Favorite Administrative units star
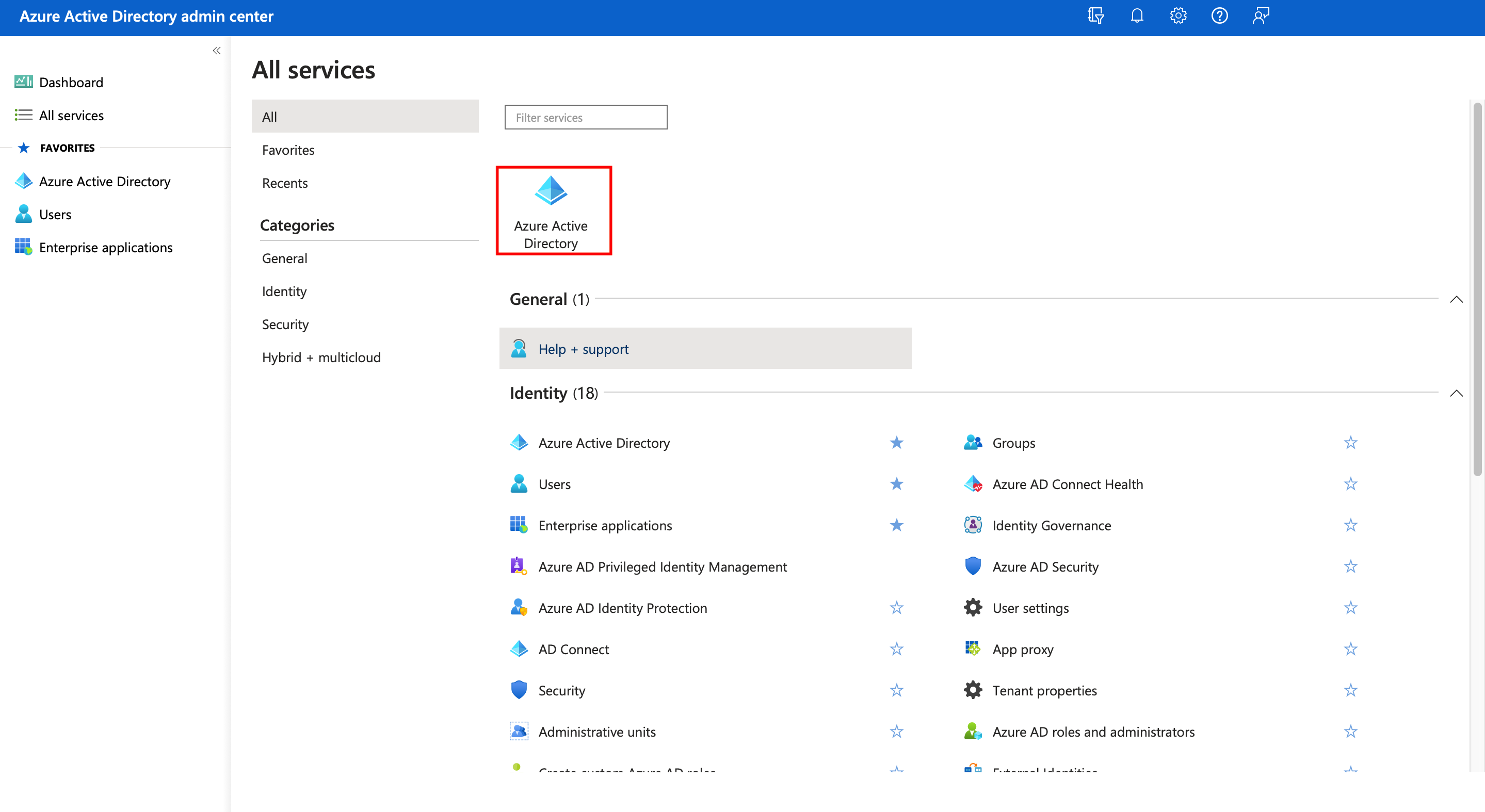Screen dimensions: 1485x812 [x=896, y=732]
